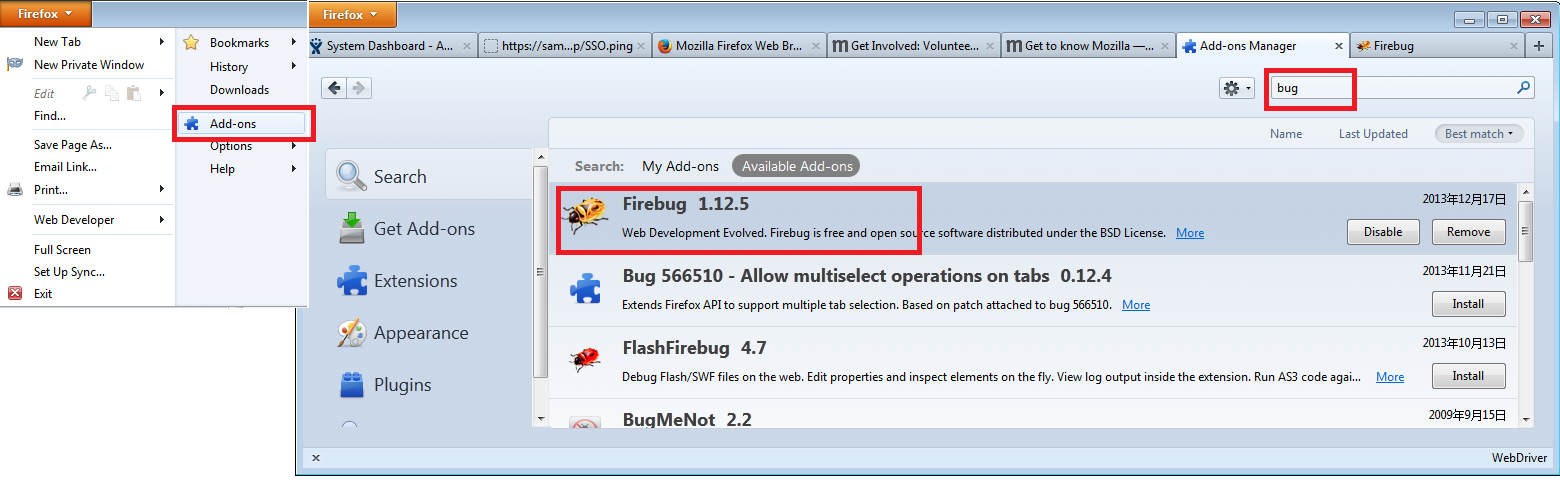This screenshot has height=482, width=1560.
Task: Choose Email Link from Firefox menu
Action: coord(65,167)
